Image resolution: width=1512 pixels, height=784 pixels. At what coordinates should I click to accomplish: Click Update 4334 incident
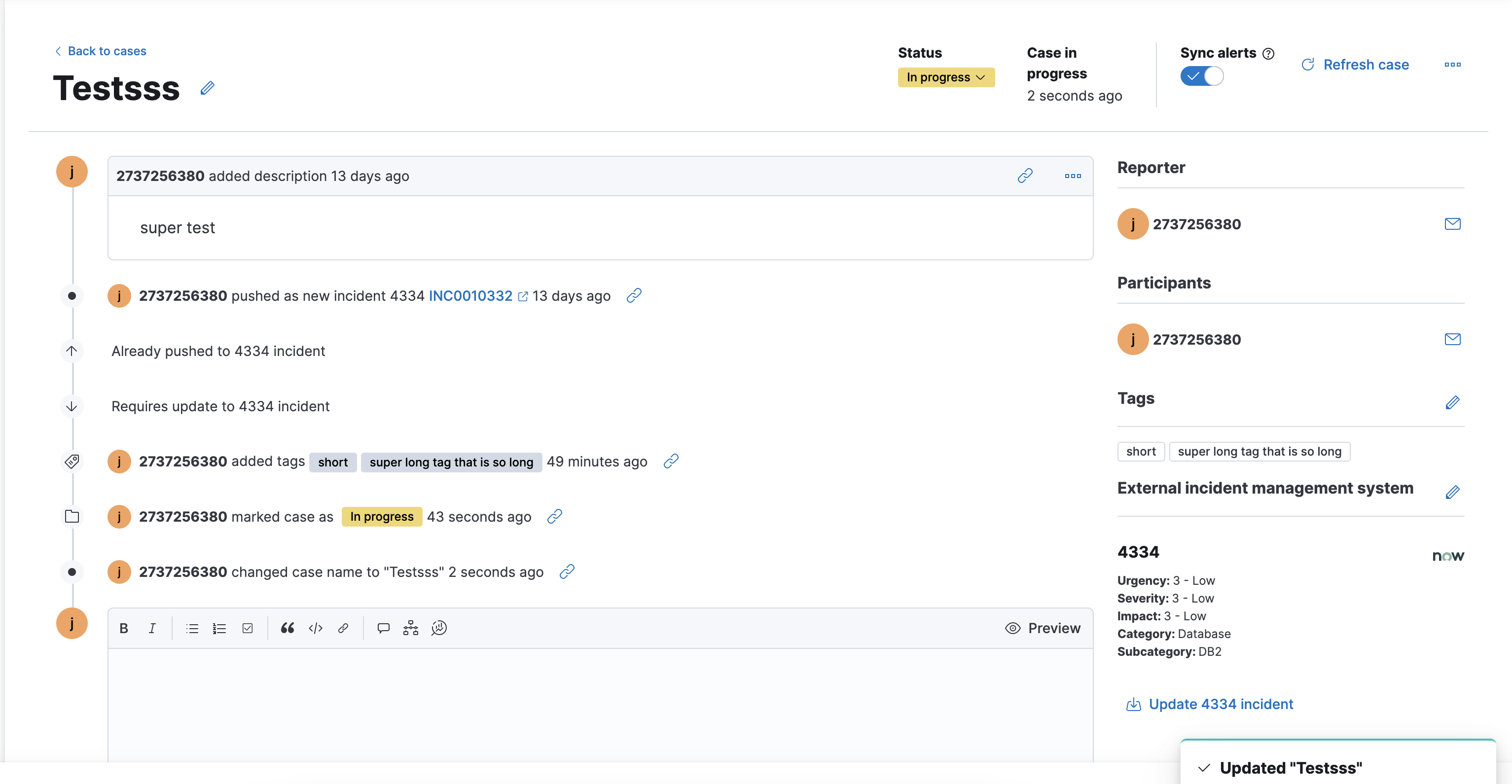1220,704
